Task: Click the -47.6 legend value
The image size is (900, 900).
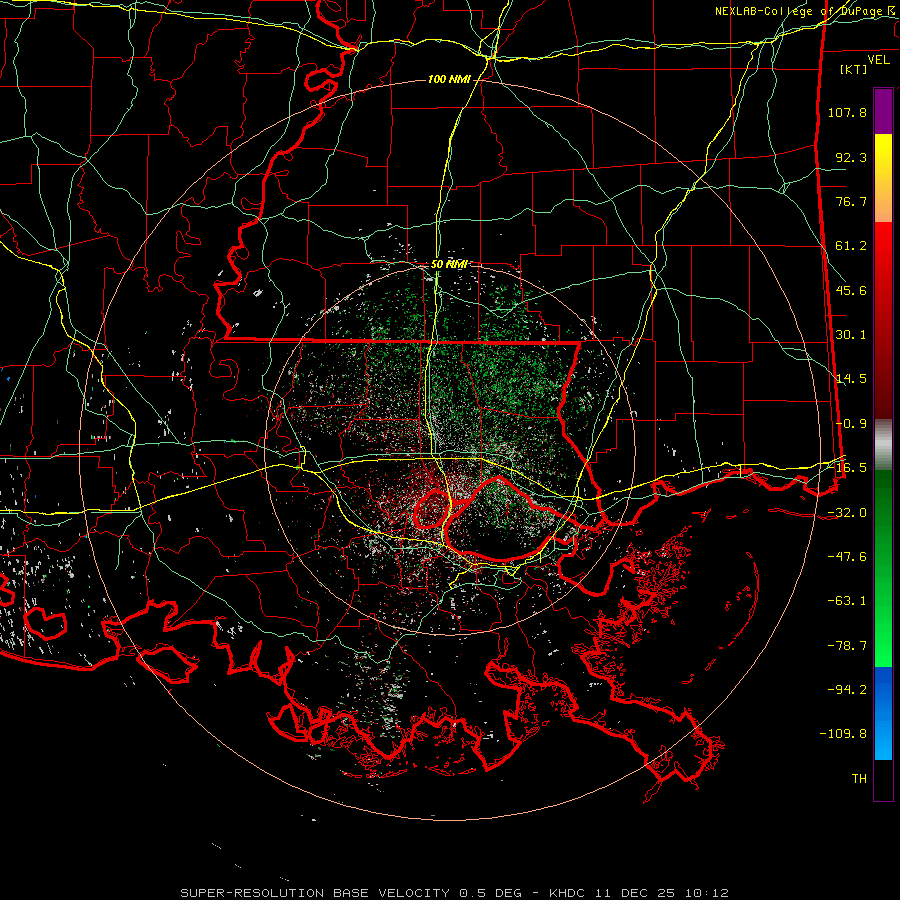Action: [x=847, y=557]
